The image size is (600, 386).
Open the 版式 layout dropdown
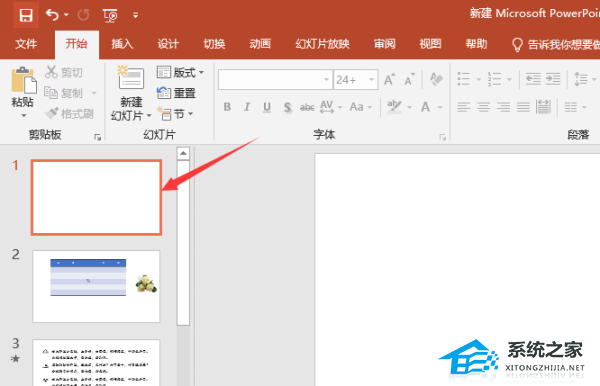click(x=180, y=72)
